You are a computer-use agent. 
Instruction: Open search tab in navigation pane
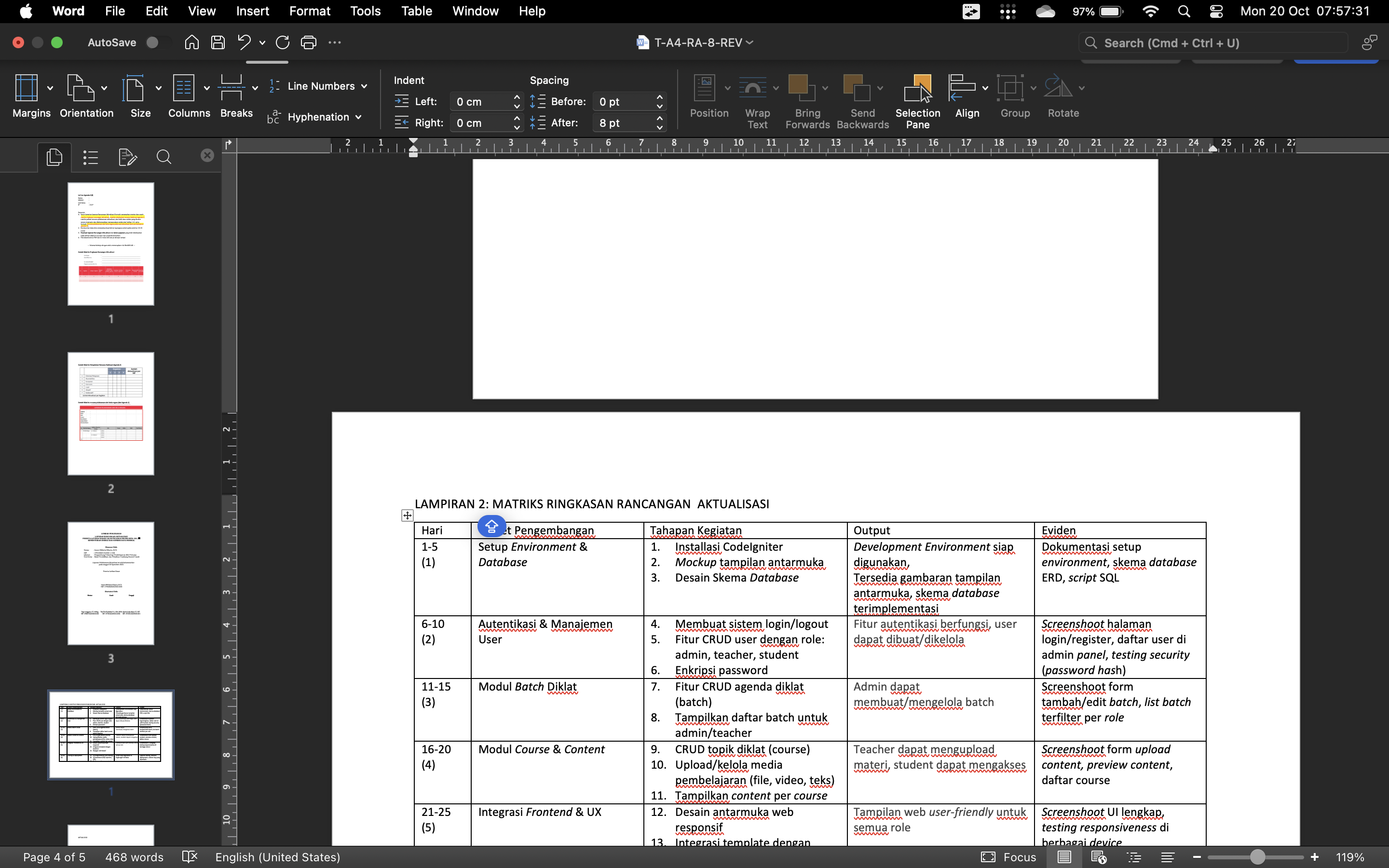click(163, 157)
